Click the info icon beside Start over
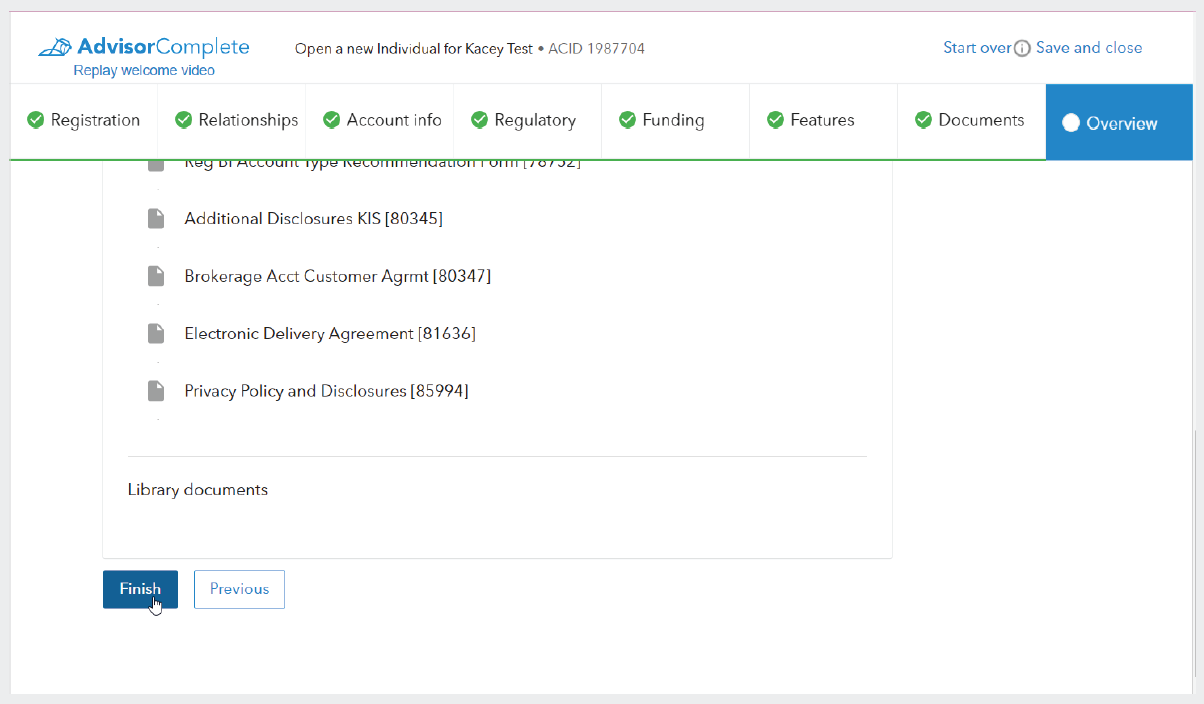The width and height of the screenshot is (1204, 704). click(1022, 49)
